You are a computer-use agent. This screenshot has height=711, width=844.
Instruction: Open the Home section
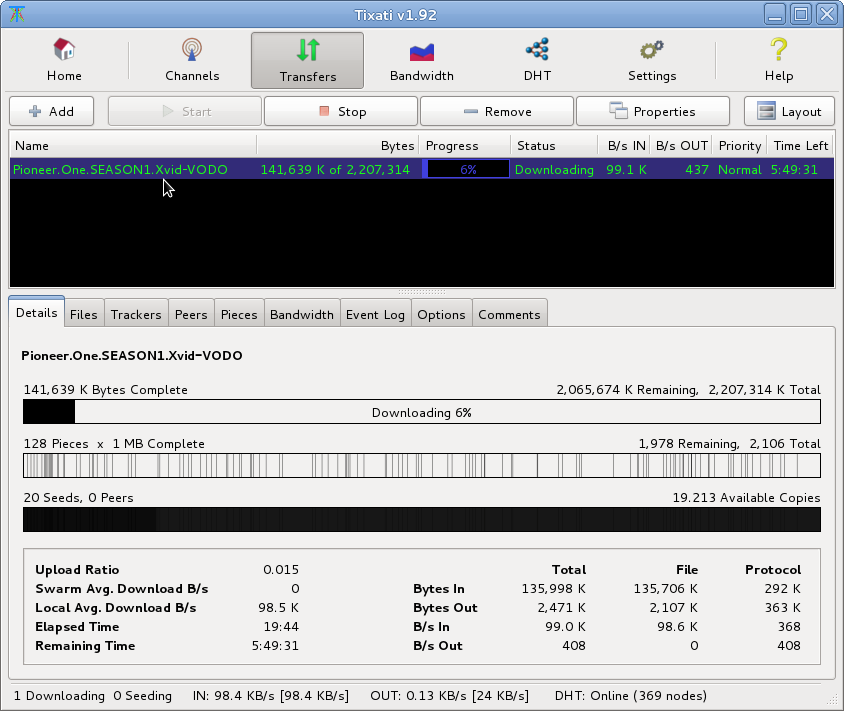[x=64, y=60]
